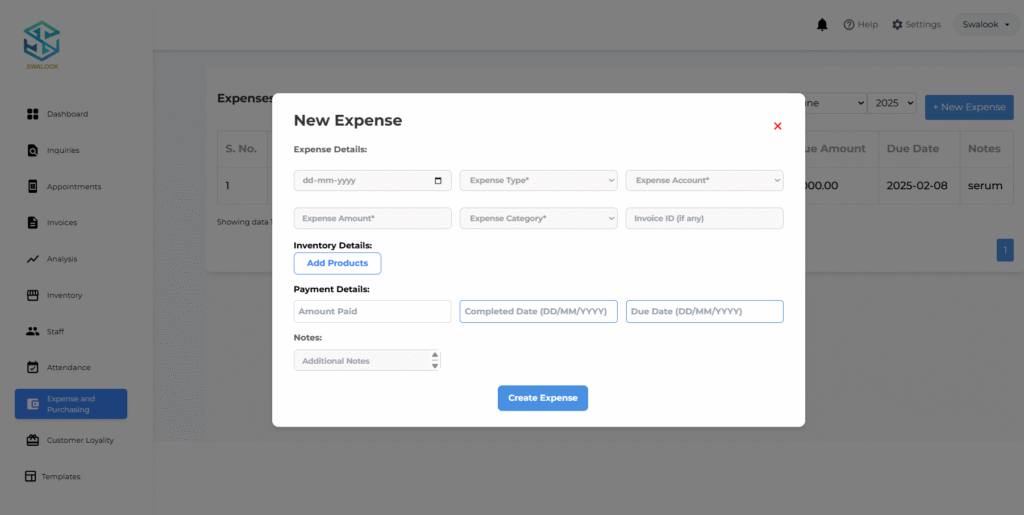Viewport: 1024px width, 515px height.
Task: Close the New Expense dialog
Action: [777, 126]
